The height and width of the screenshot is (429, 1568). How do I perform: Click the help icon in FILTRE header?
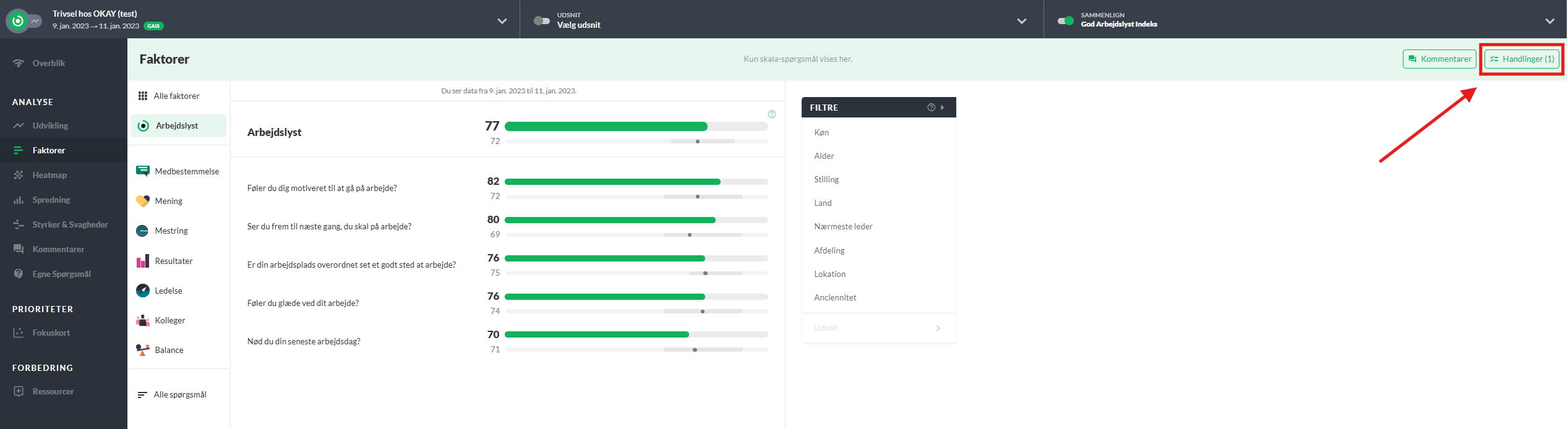(931, 108)
